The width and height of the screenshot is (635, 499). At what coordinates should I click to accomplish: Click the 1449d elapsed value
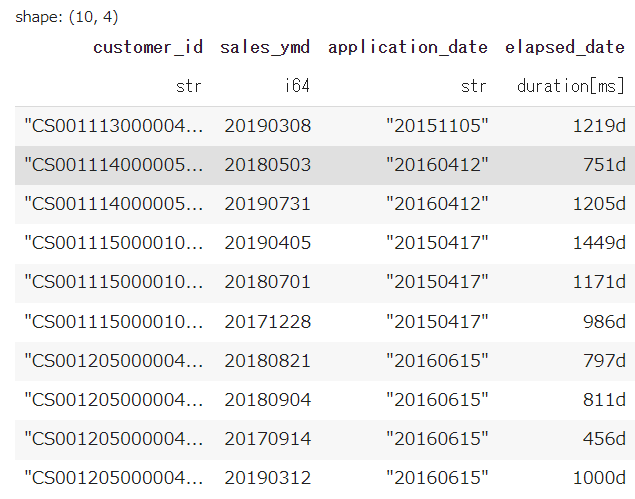(599, 243)
